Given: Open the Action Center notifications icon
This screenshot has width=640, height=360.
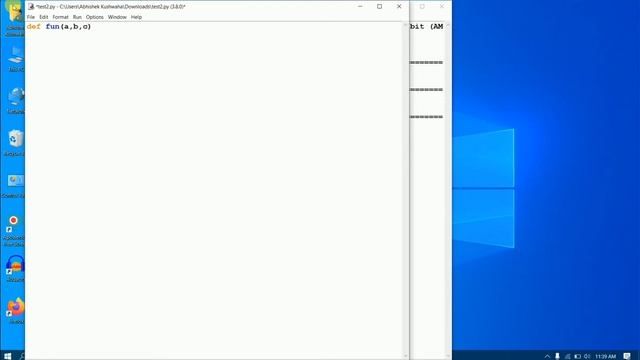Looking at the screenshot, I should tap(627, 356).
